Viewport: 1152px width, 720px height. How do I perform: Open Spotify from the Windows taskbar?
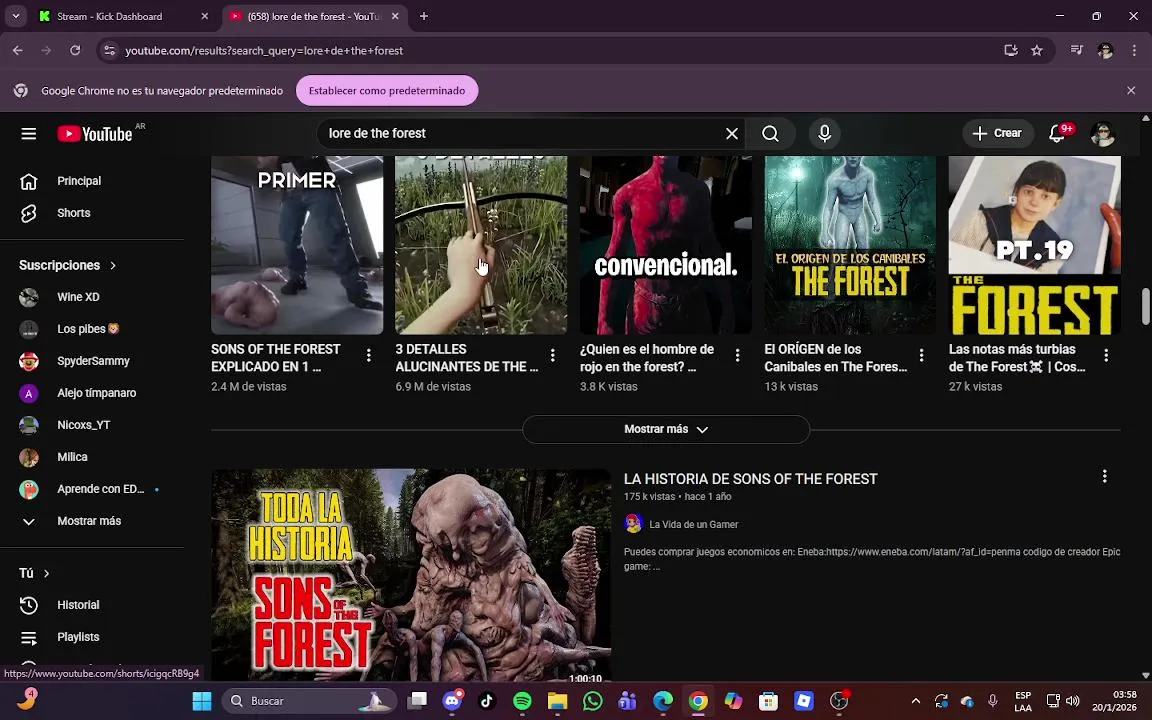522,701
